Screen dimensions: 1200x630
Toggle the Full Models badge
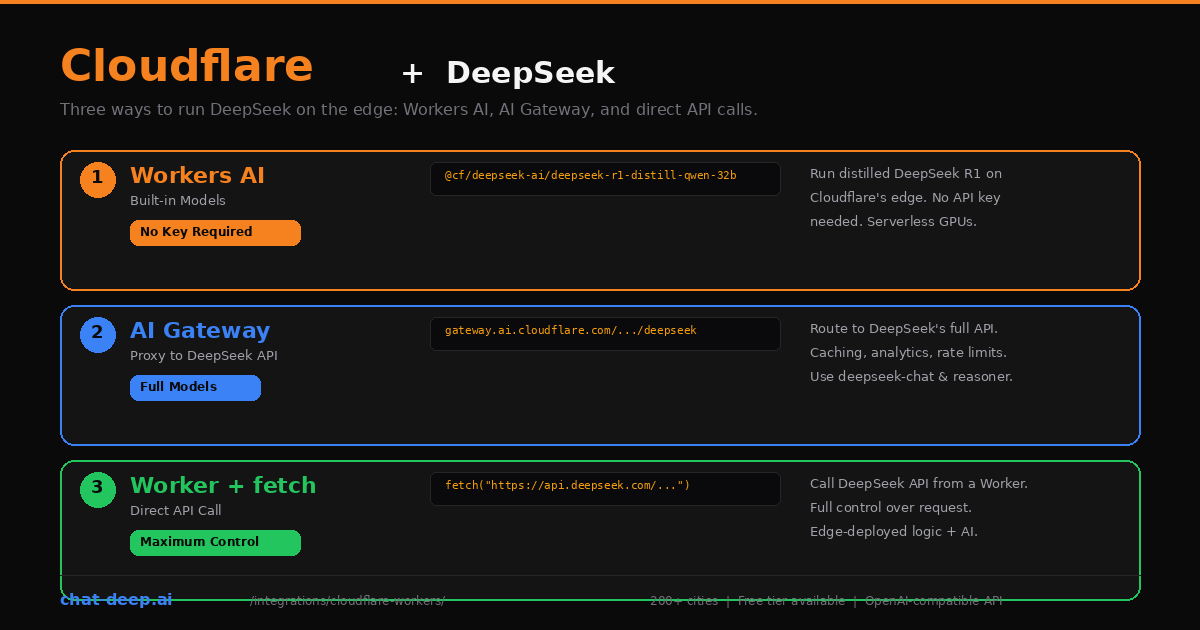[195, 387]
